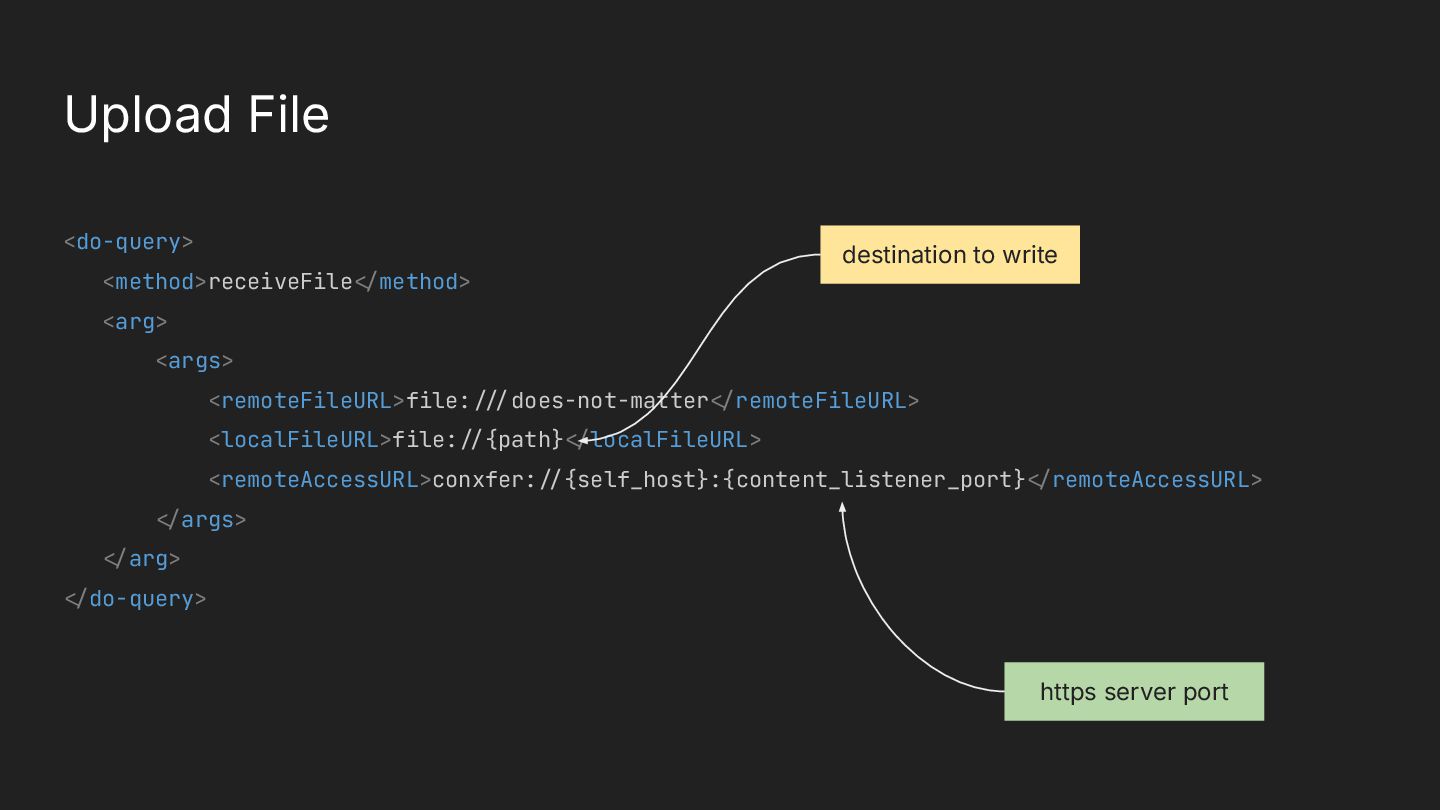
Task: Click the closing args tag
Action: [x=201, y=520]
